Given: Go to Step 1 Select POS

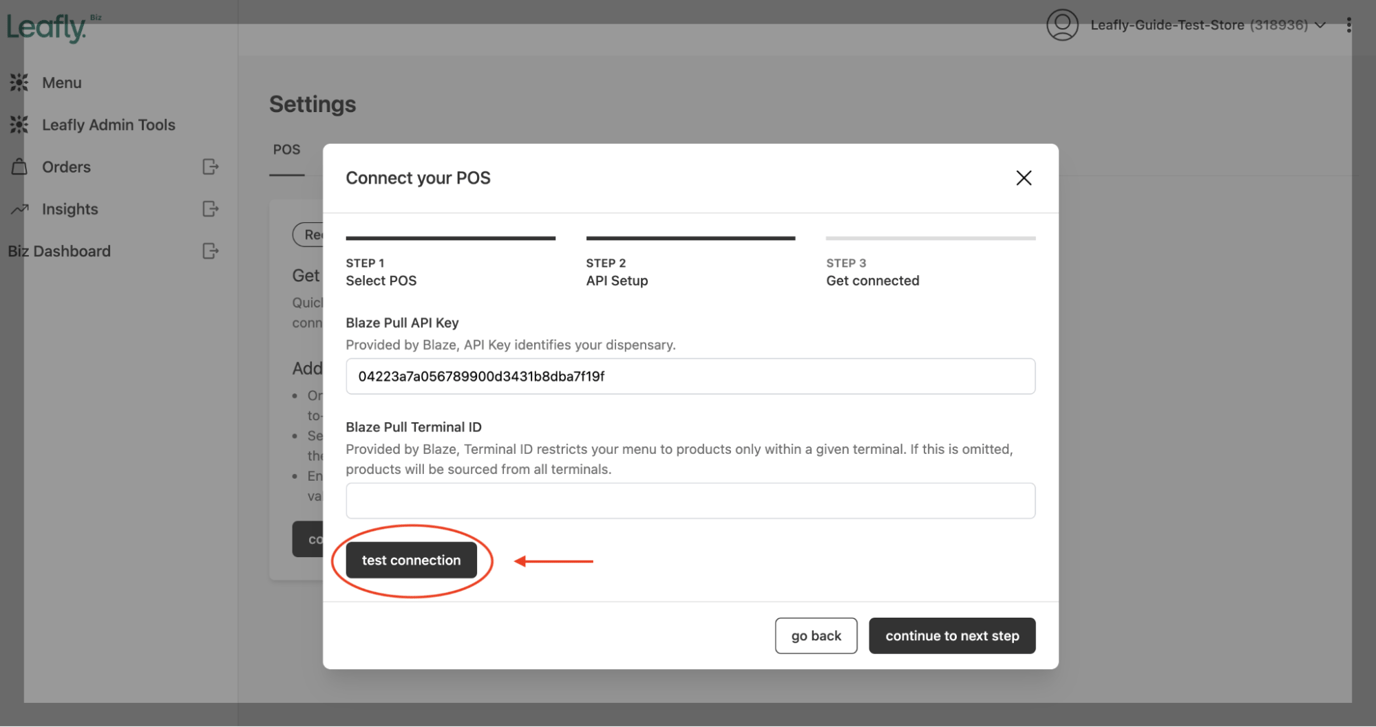Looking at the screenshot, I should coord(381,272).
